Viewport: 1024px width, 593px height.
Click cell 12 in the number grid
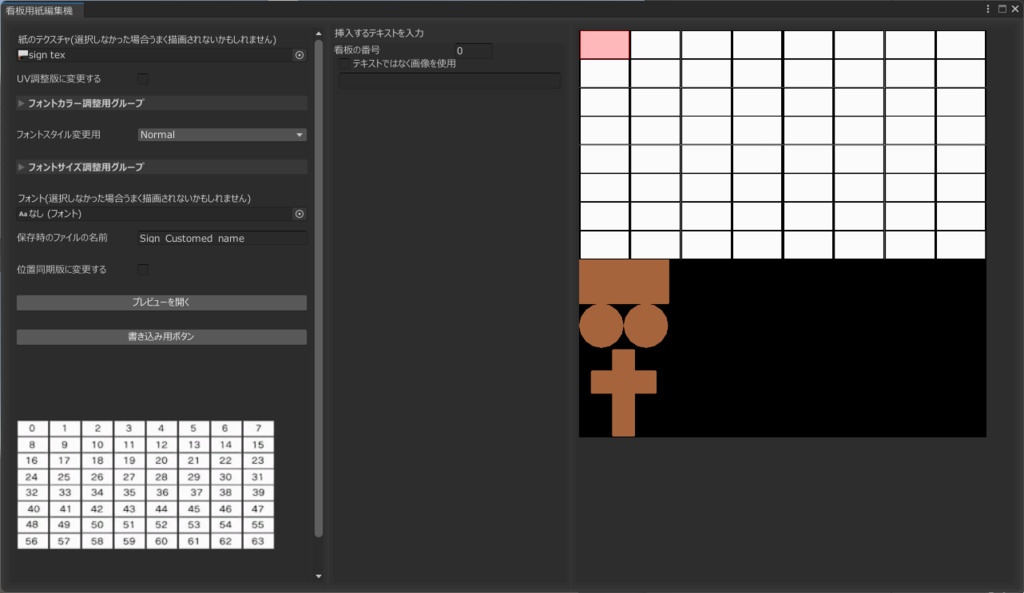tap(161, 445)
